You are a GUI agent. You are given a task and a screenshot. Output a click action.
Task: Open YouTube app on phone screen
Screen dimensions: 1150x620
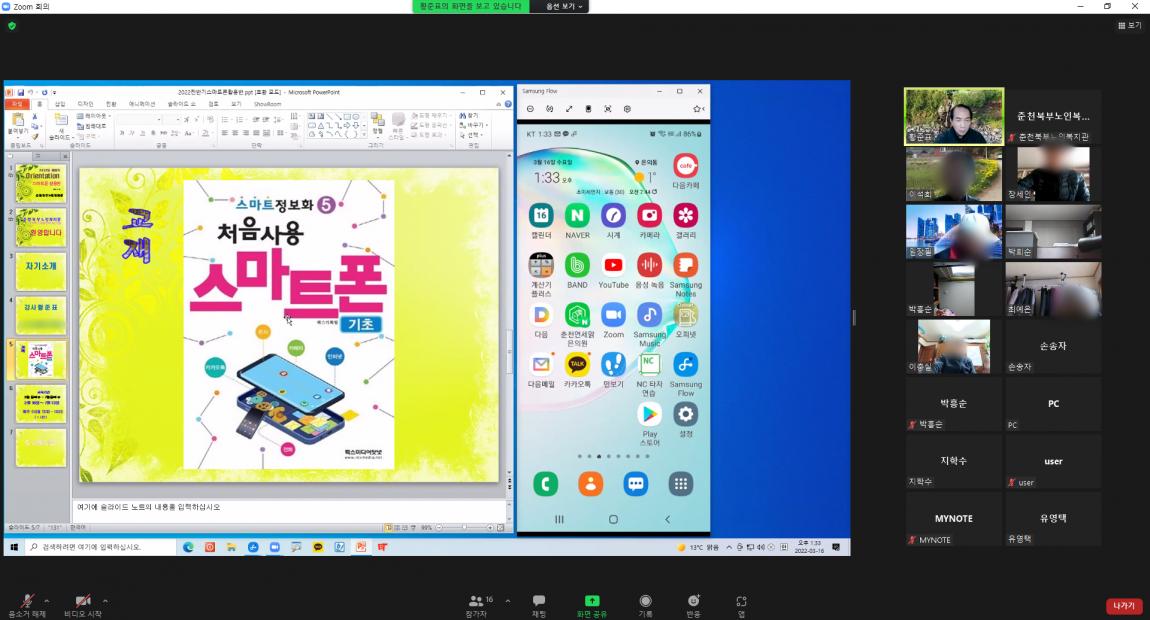pyautogui.click(x=613, y=270)
